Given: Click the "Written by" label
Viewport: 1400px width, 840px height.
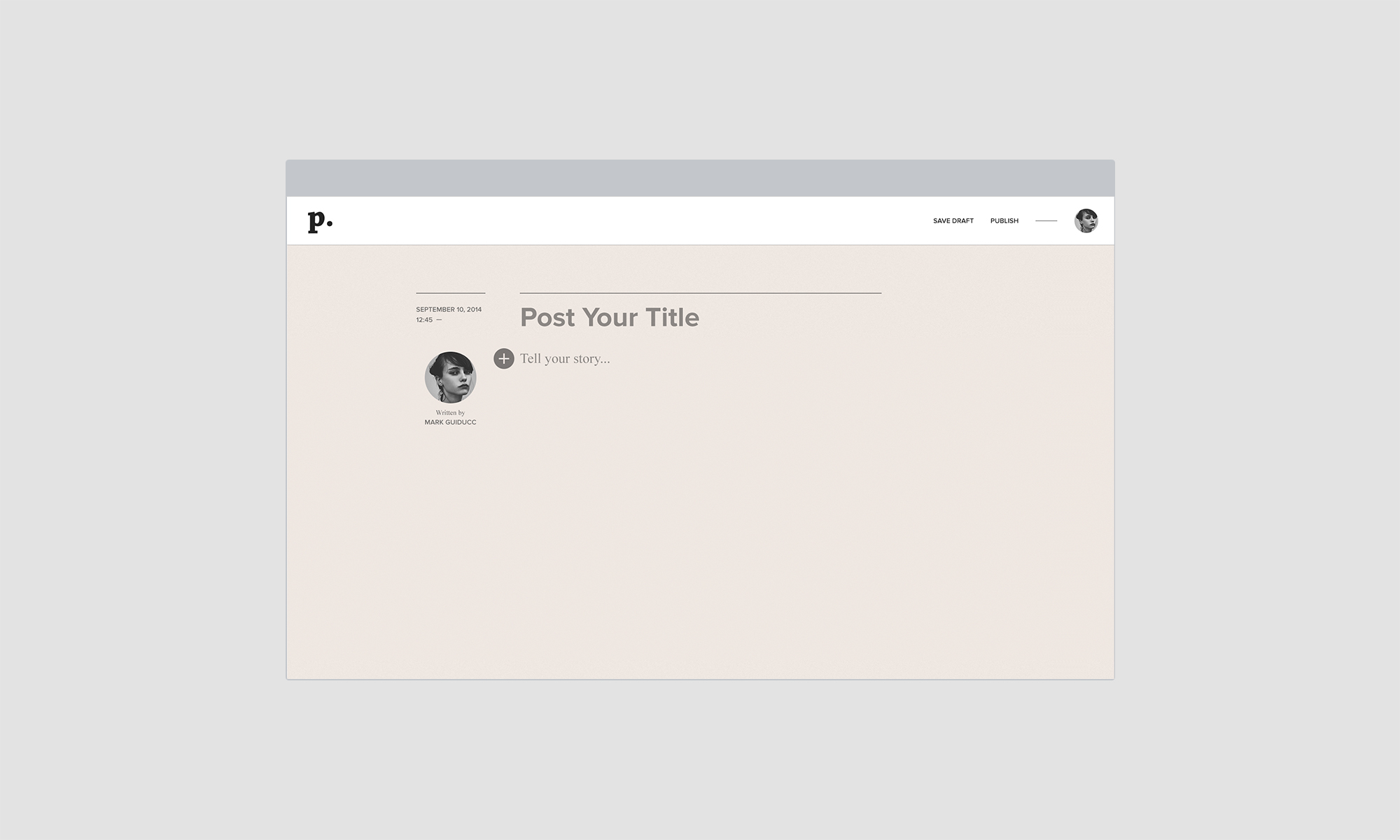Looking at the screenshot, I should pyautogui.click(x=450, y=413).
